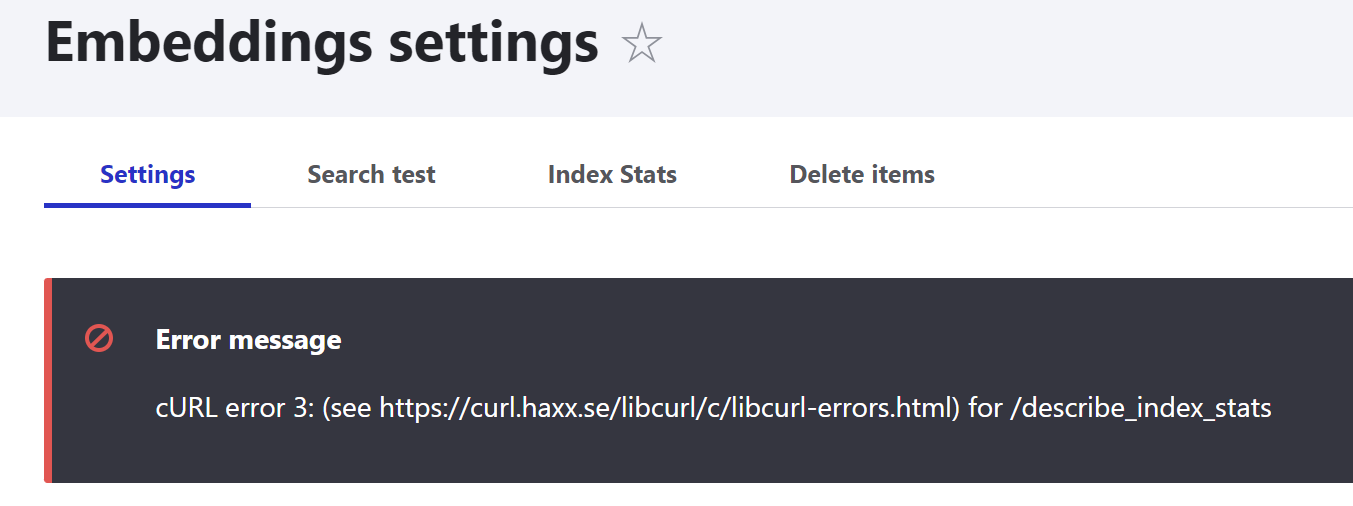Click the "Error message" heading
The width and height of the screenshot is (1353, 506).
coord(248,340)
